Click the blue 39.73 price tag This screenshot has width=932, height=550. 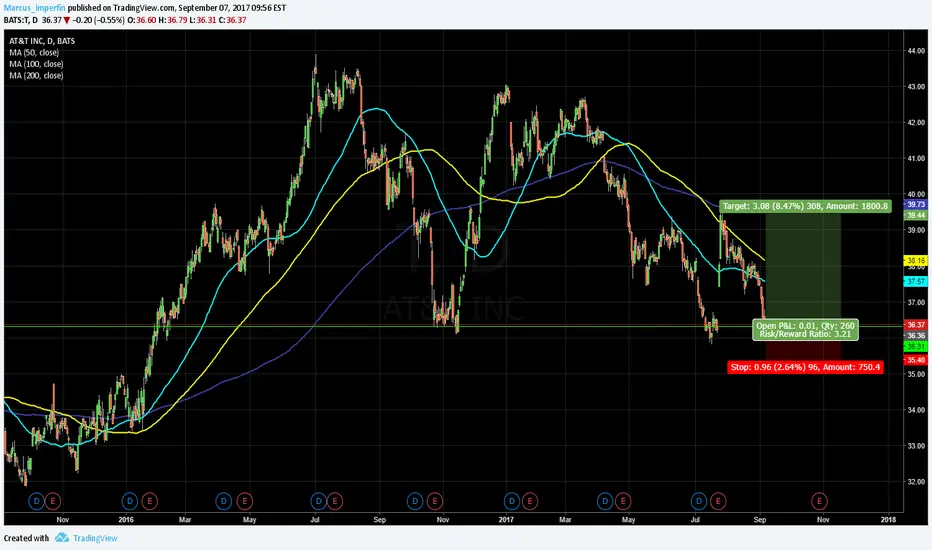(915, 204)
